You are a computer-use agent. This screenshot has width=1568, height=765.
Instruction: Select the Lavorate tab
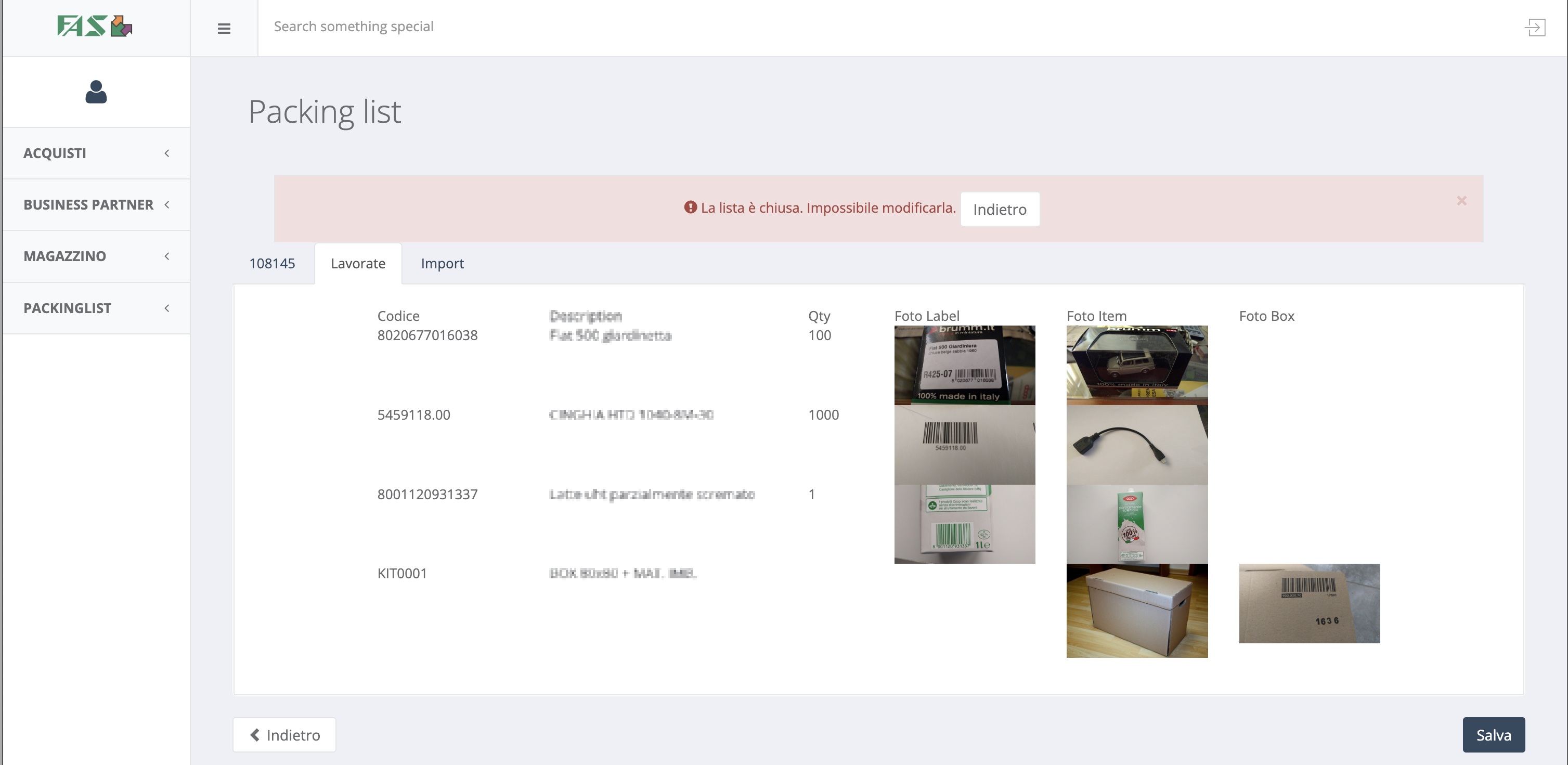[358, 264]
